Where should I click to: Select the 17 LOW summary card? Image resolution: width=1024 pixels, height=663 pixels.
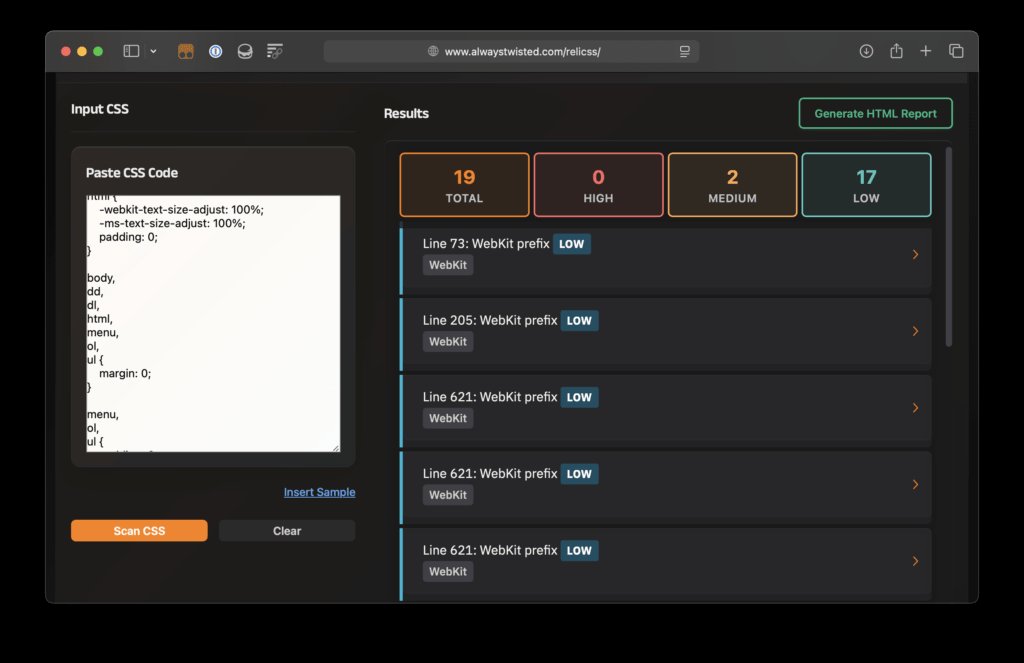tap(866, 184)
